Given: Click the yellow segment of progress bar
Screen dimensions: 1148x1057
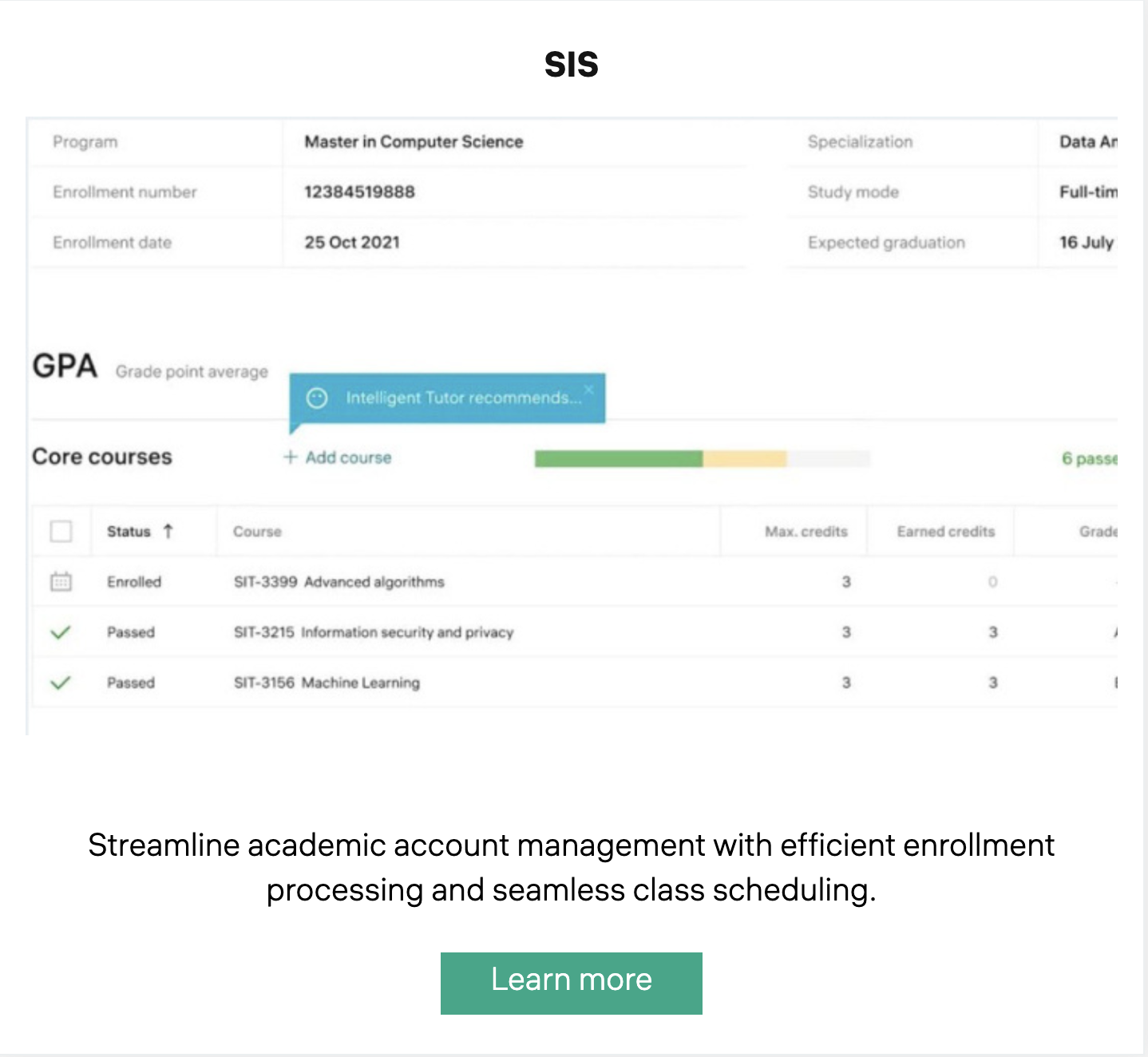Looking at the screenshot, I should tap(744, 458).
